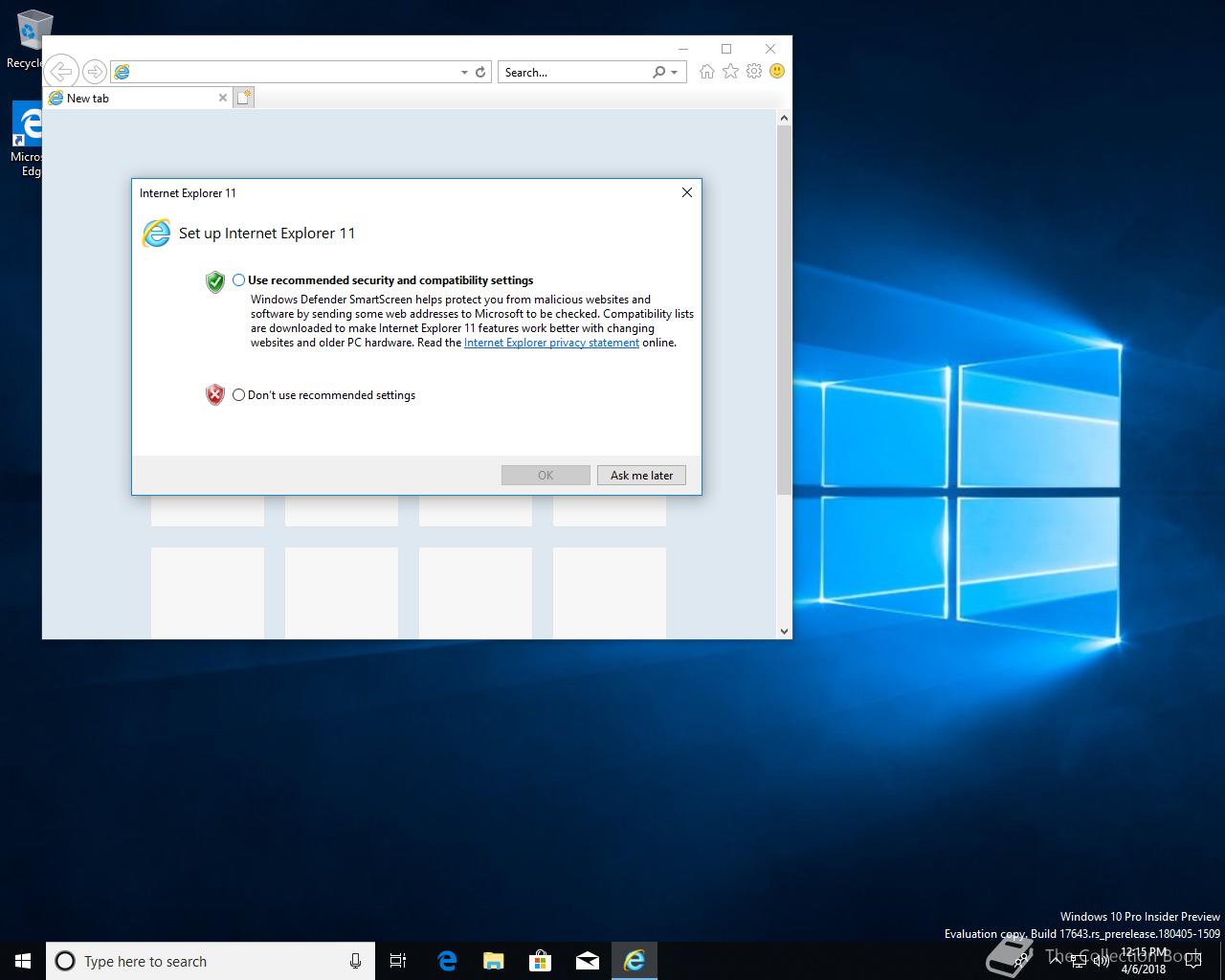Select Use recommended security and compatibility settings
Image resolution: width=1225 pixels, height=980 pixels.
(238, 280)
